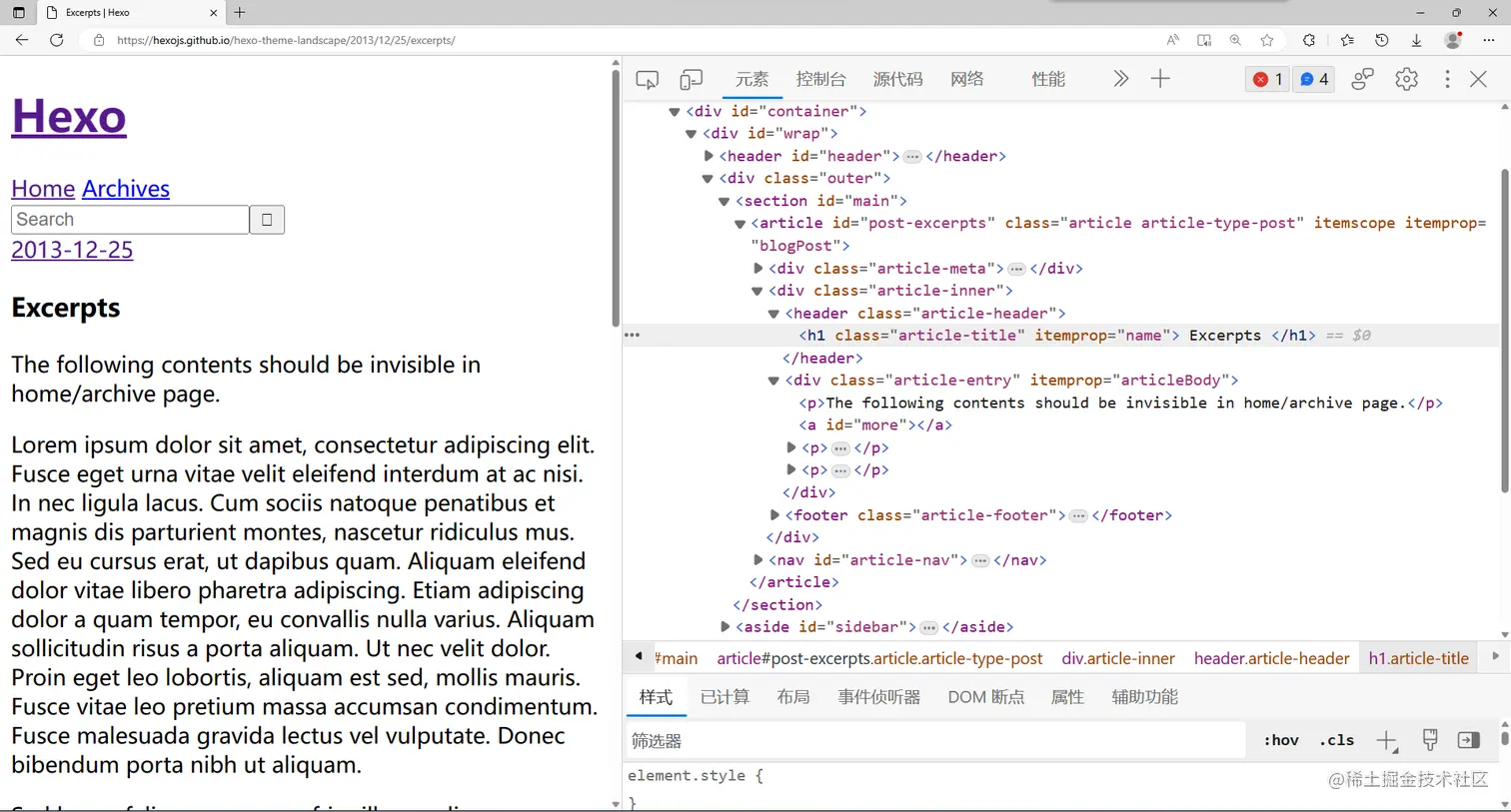Open the browser tab actions menu icon

click(18, 13)
